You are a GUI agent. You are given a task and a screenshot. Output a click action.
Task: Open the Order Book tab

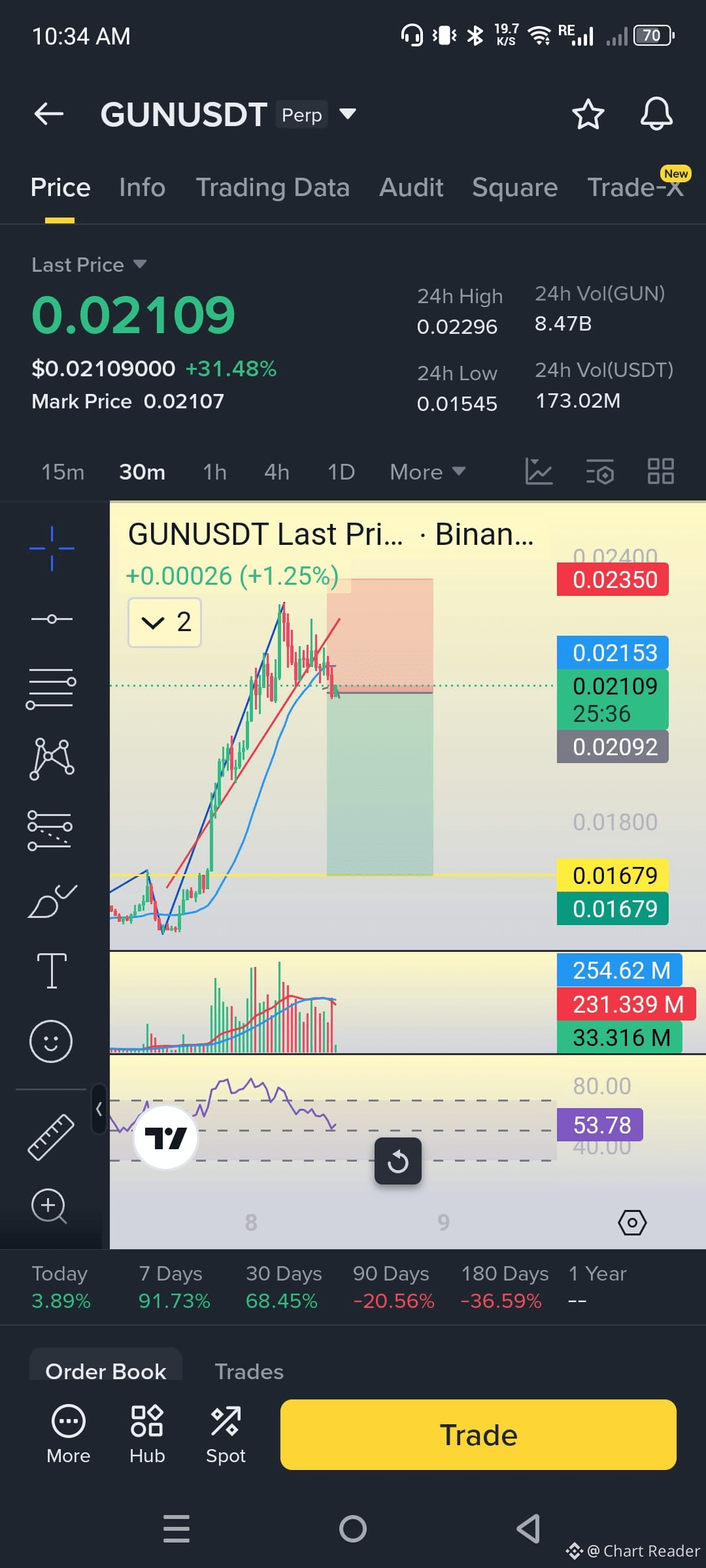(106, 1371)
